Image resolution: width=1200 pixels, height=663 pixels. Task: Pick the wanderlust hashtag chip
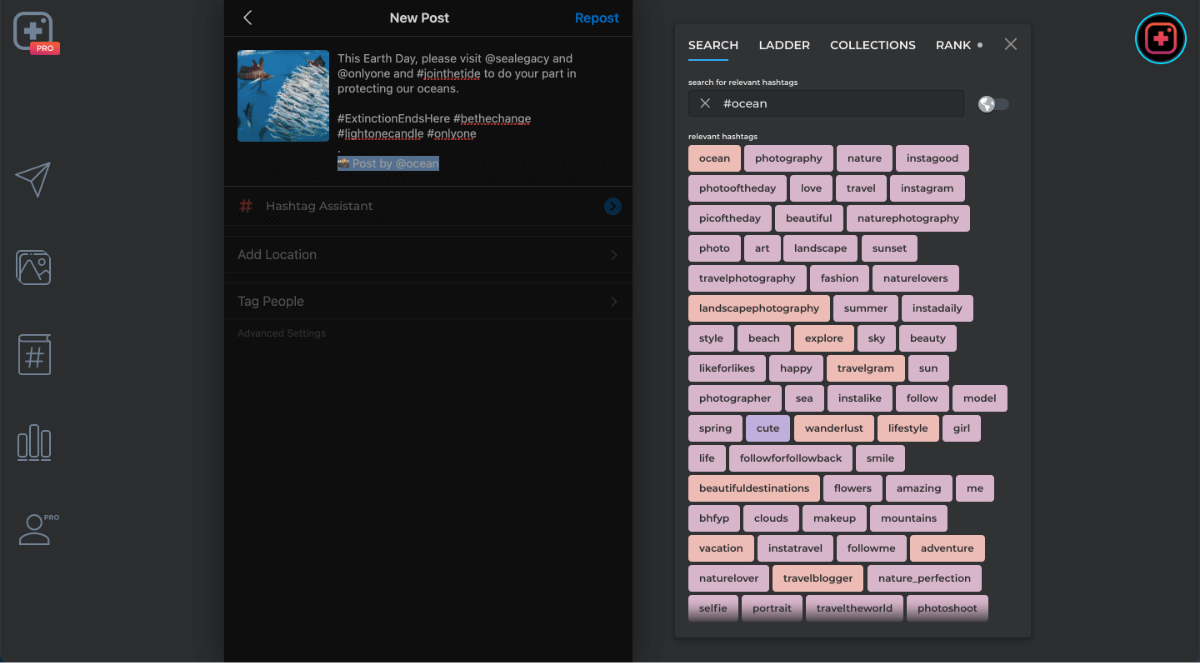pos(834,428)
